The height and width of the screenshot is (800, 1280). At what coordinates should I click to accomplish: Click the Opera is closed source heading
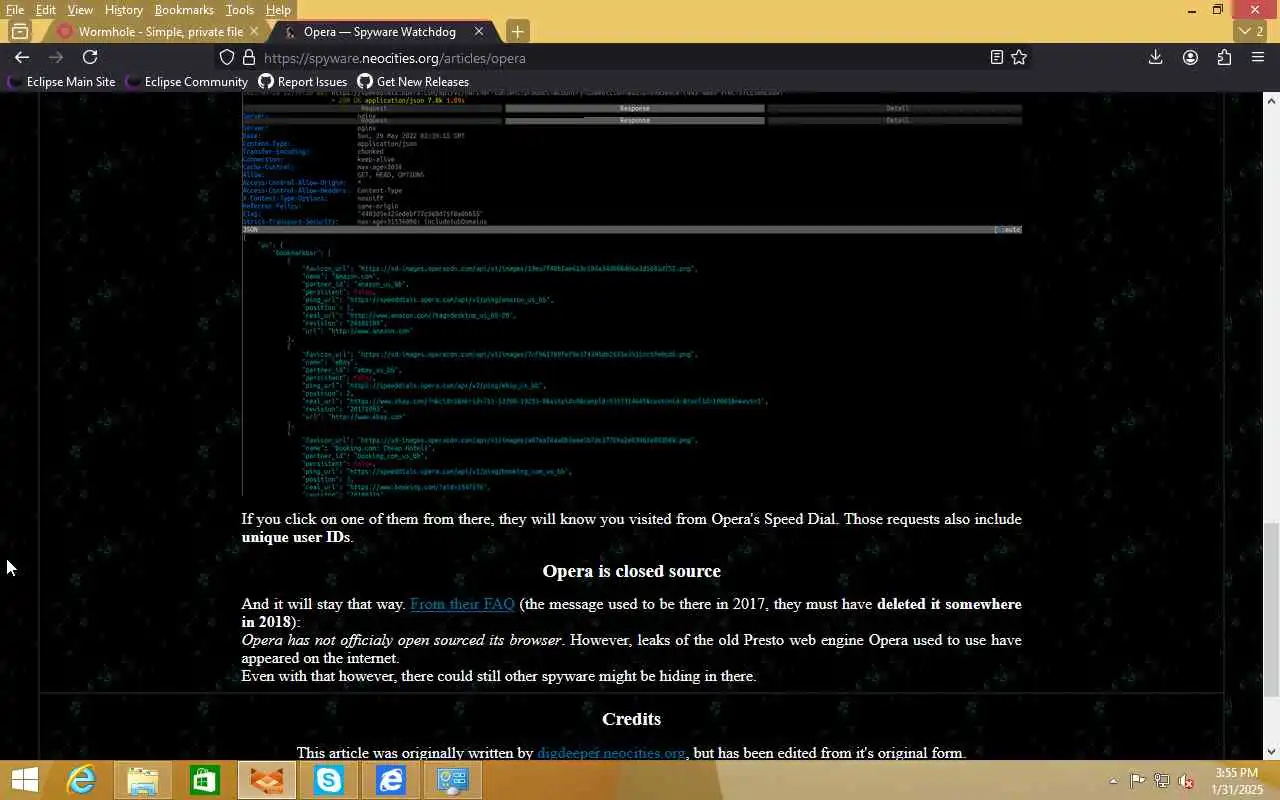tap(631, 571)
